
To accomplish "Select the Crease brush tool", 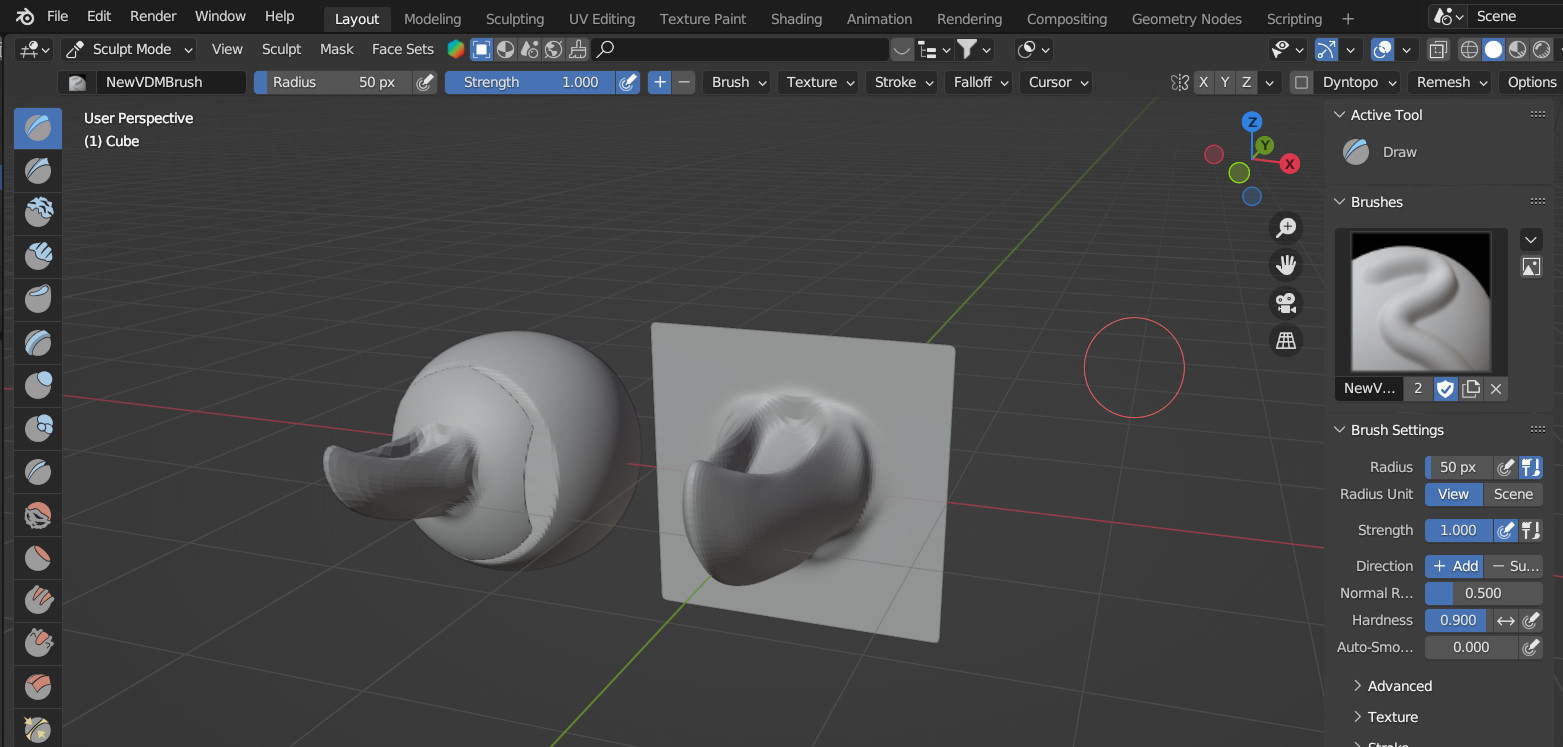I will 38,471.
